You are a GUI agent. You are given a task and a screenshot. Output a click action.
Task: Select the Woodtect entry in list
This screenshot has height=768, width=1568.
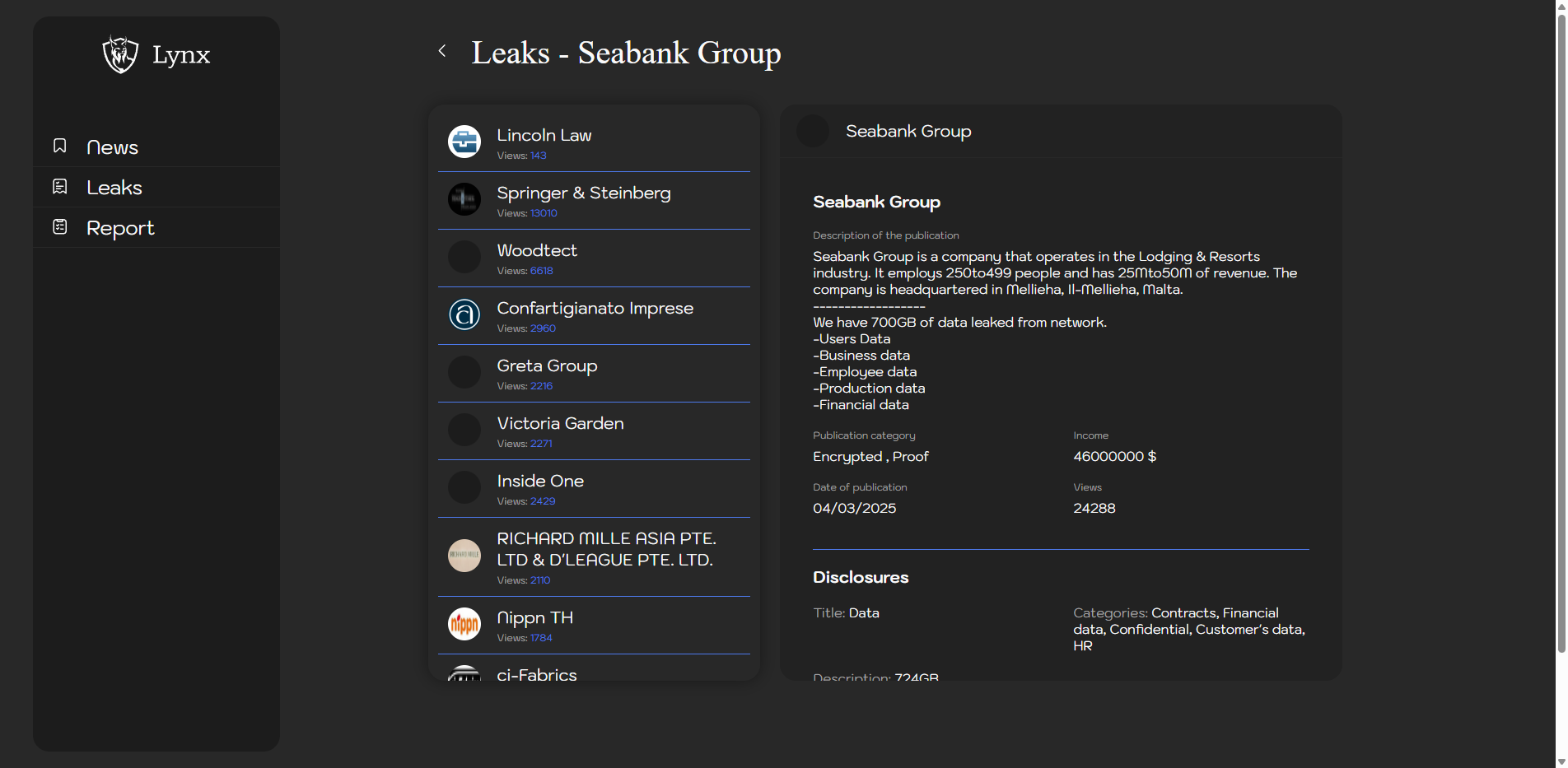[x=537, y=251]
